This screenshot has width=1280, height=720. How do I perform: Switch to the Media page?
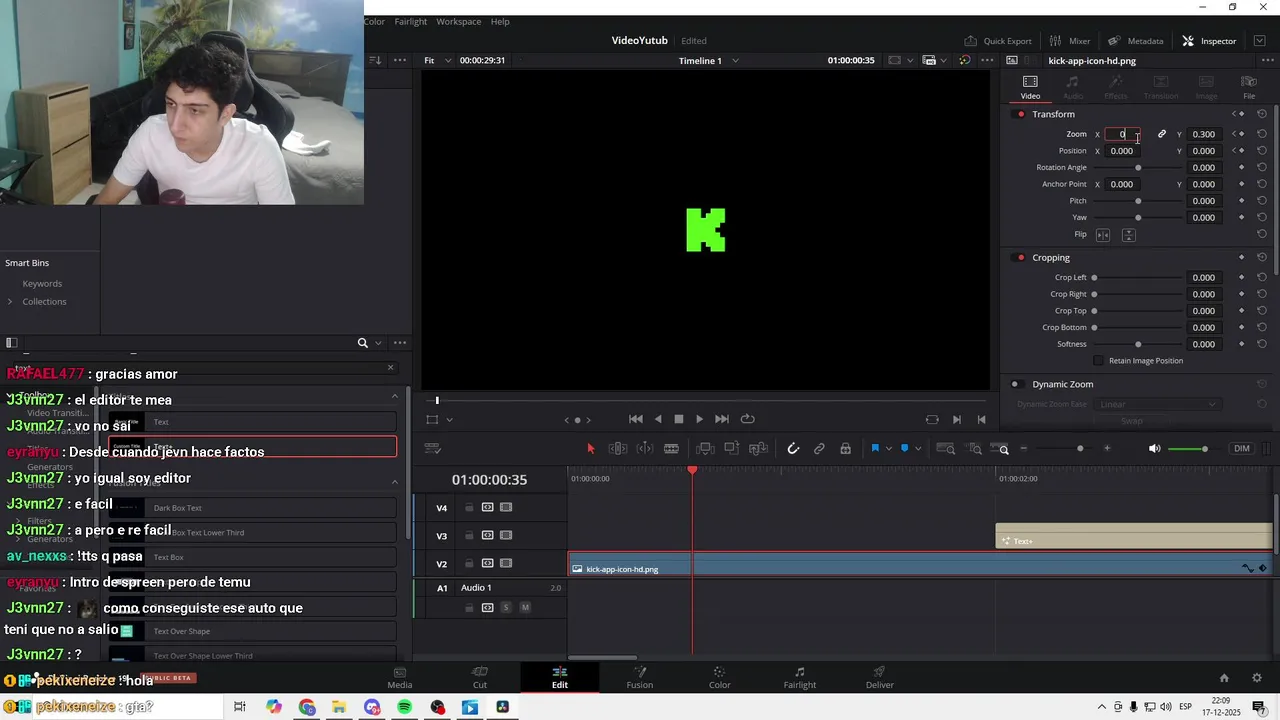(400, 677)
